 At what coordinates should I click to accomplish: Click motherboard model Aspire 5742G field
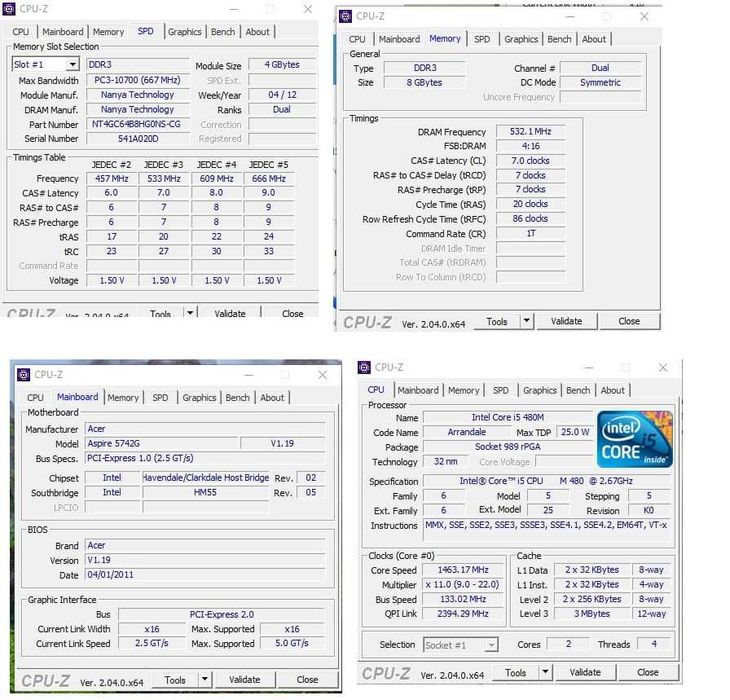[162, 444]
